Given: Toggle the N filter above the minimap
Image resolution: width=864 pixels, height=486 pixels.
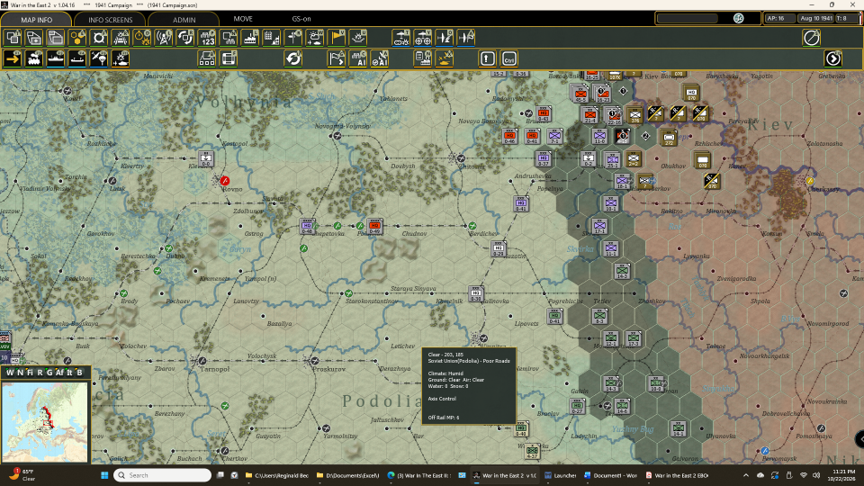Looking at the screenshot, I should [20, 372].
